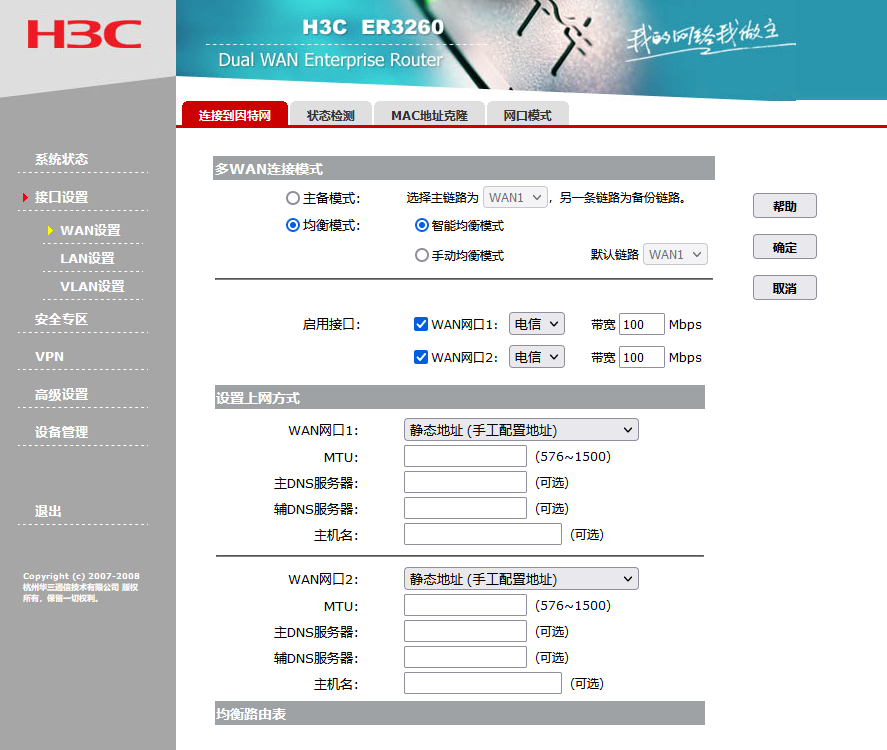Screen dimensions: 887x750
Task: Choose 手动均衡模式 option
Action: coord(421,255)
